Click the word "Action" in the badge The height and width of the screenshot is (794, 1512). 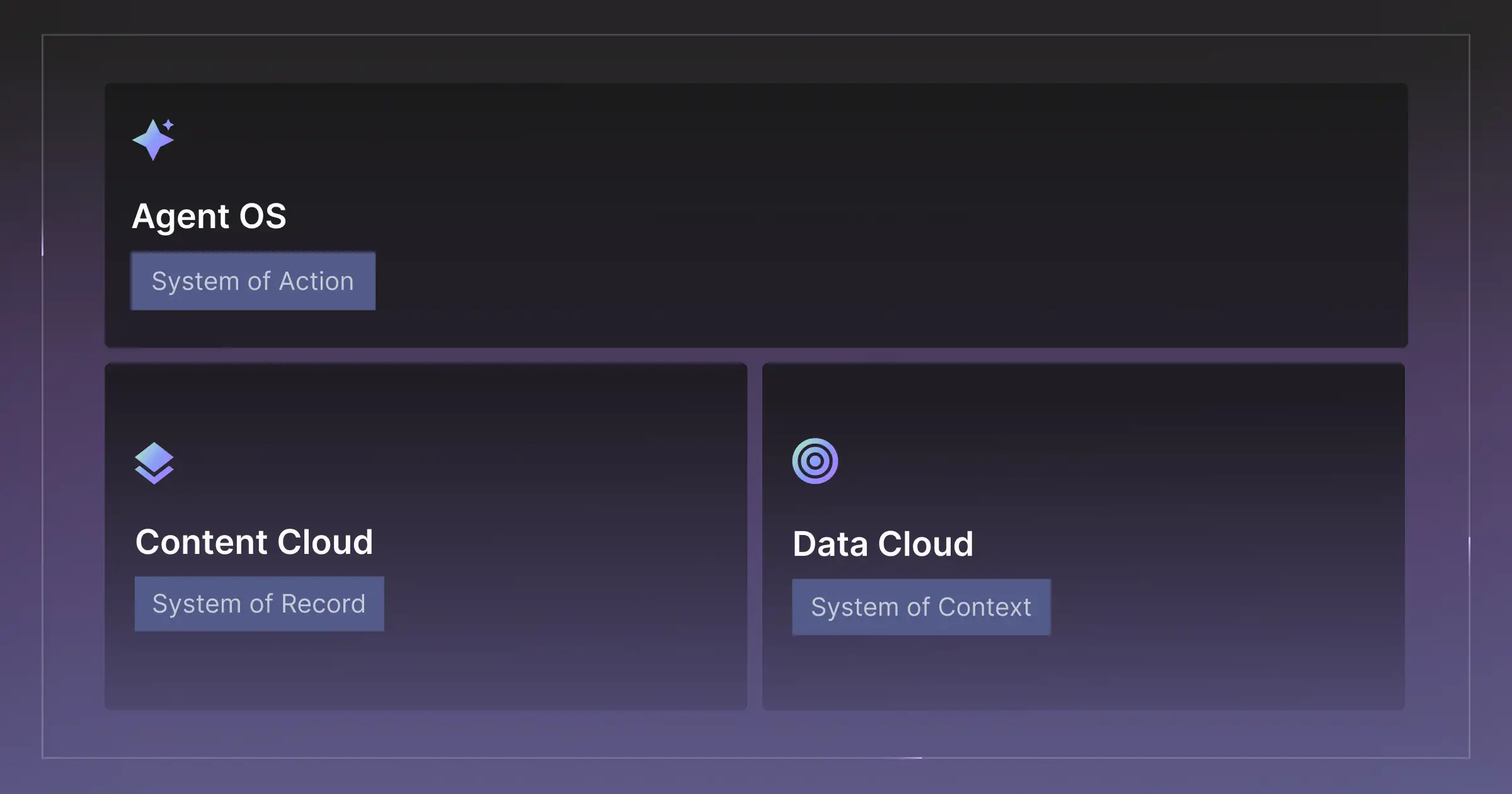(x=316, y=281)
